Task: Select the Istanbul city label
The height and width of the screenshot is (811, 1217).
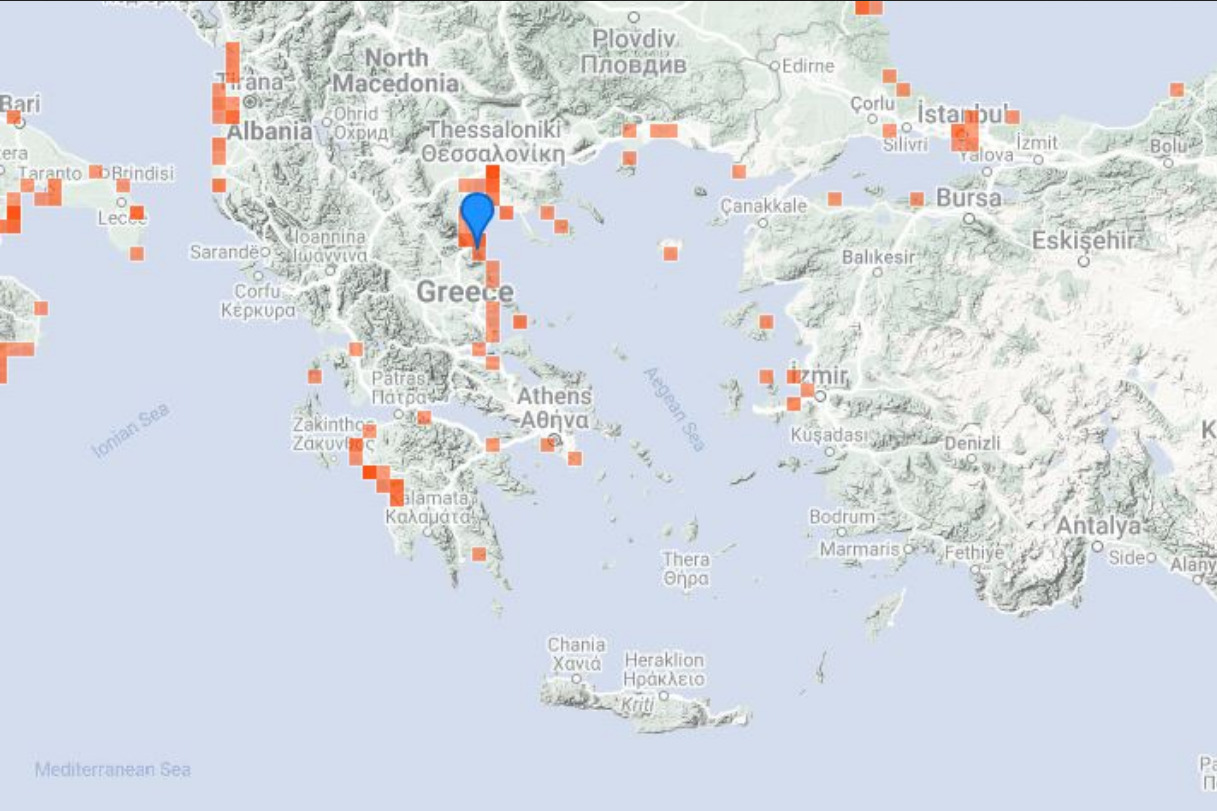Action: 966,113
